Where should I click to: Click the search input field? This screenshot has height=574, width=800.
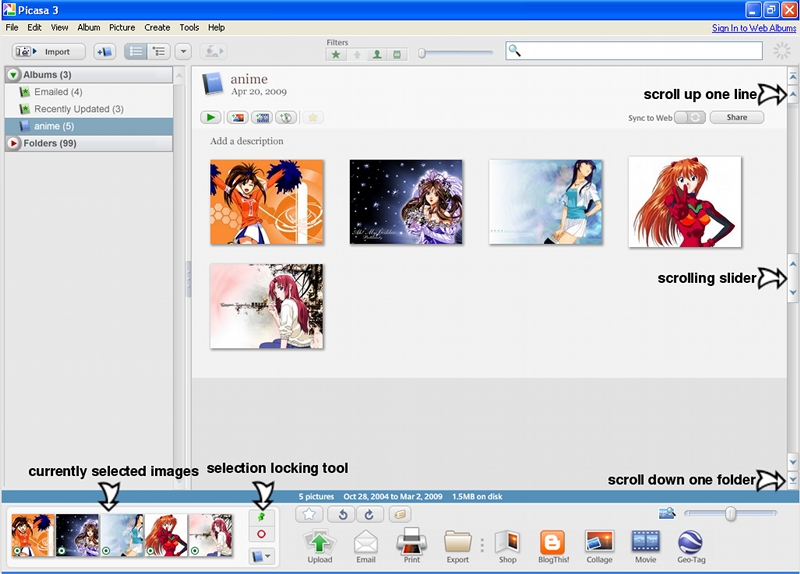(x=634, y=51)
